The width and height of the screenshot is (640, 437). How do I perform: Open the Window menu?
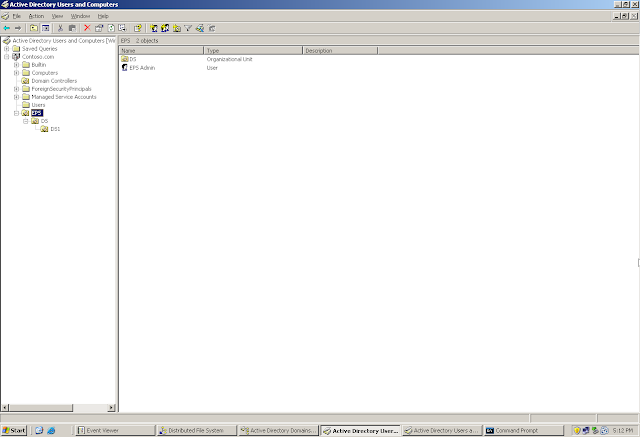click(x=80, y=16)
